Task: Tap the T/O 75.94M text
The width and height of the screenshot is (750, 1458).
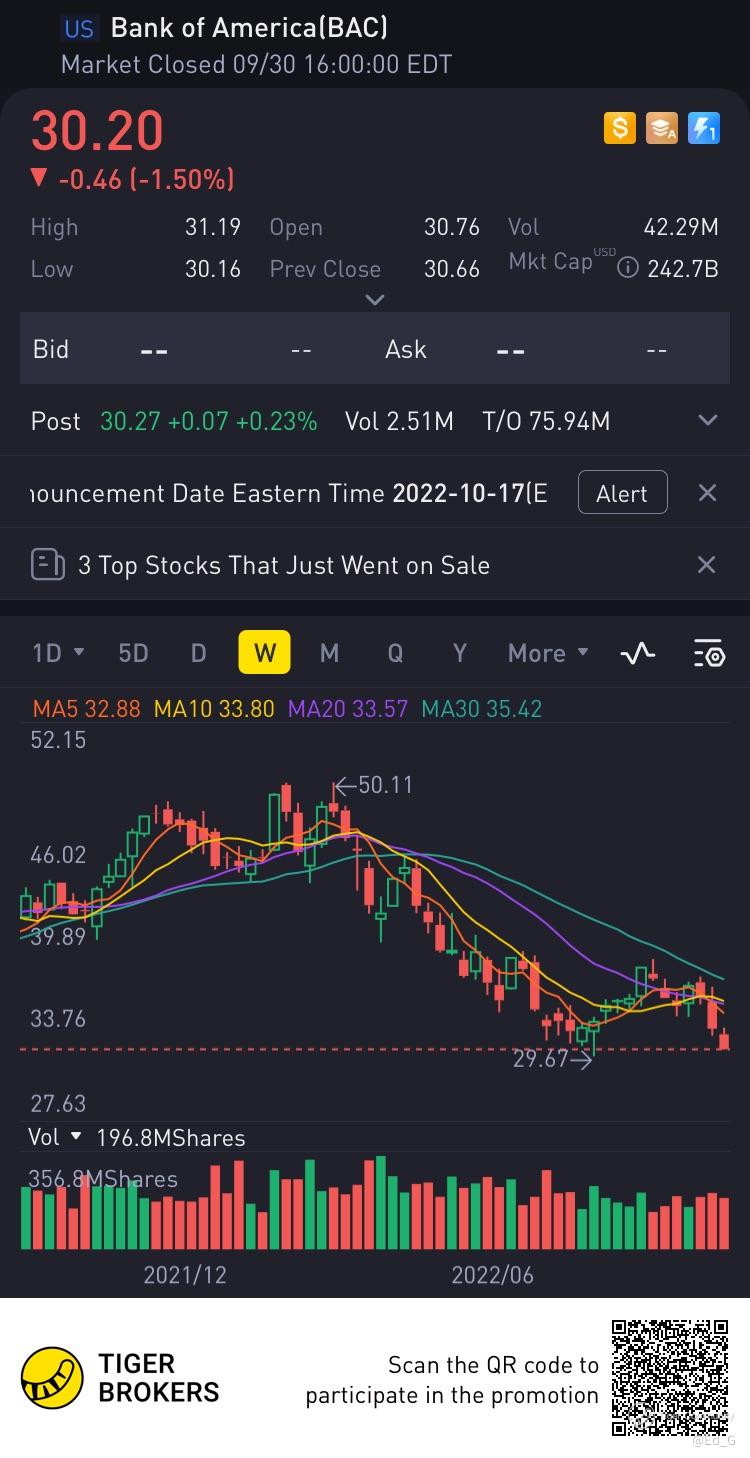Action: [546, 421]
